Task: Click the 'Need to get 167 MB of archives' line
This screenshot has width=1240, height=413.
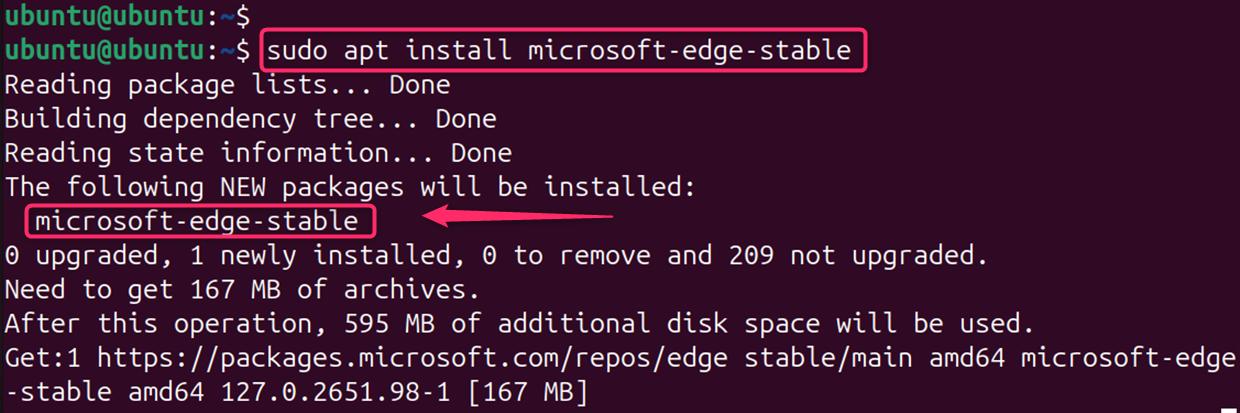Action: 242,289
